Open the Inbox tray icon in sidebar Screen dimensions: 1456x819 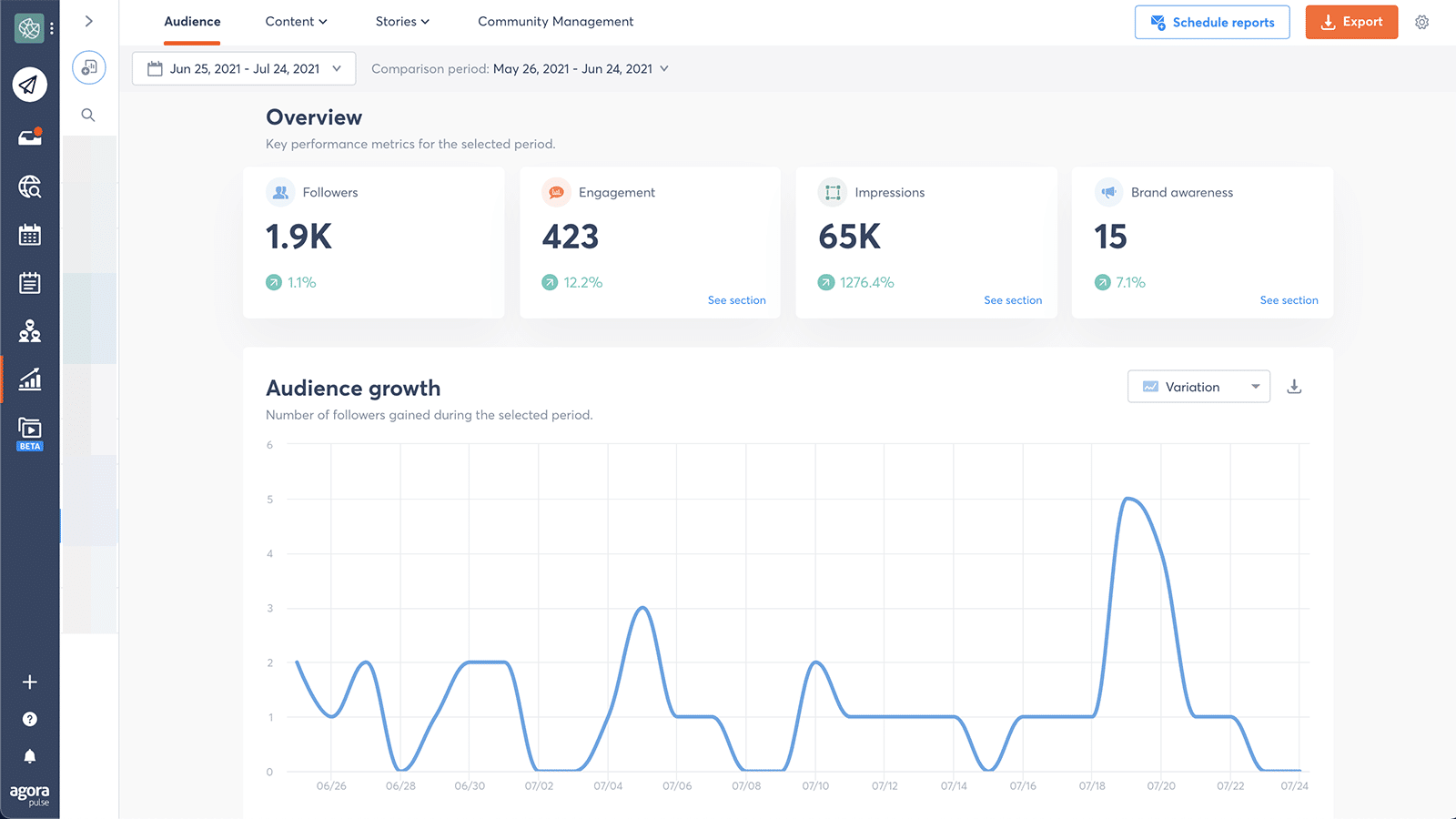(29, 137)
